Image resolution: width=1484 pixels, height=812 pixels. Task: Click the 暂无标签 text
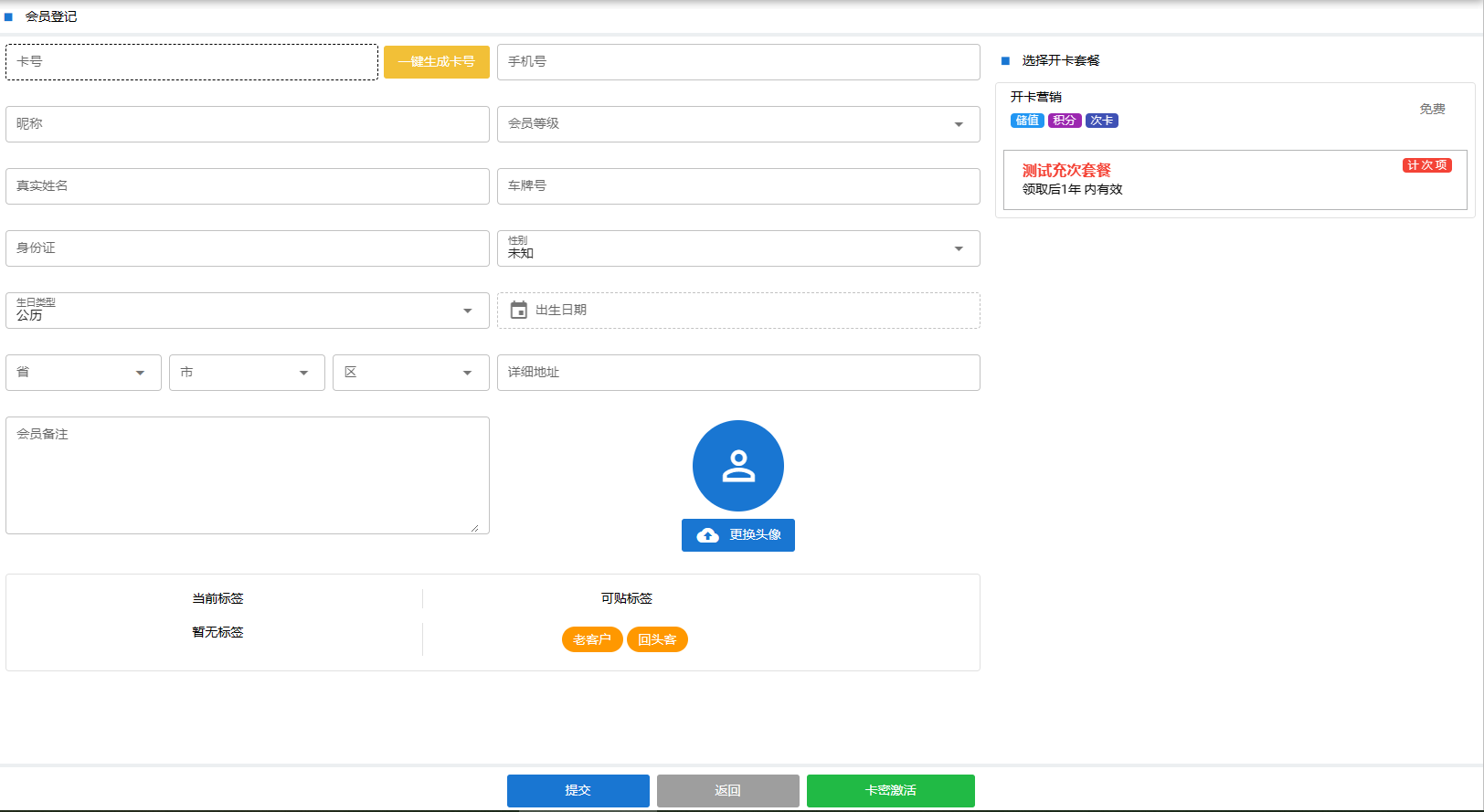point(217,633)
